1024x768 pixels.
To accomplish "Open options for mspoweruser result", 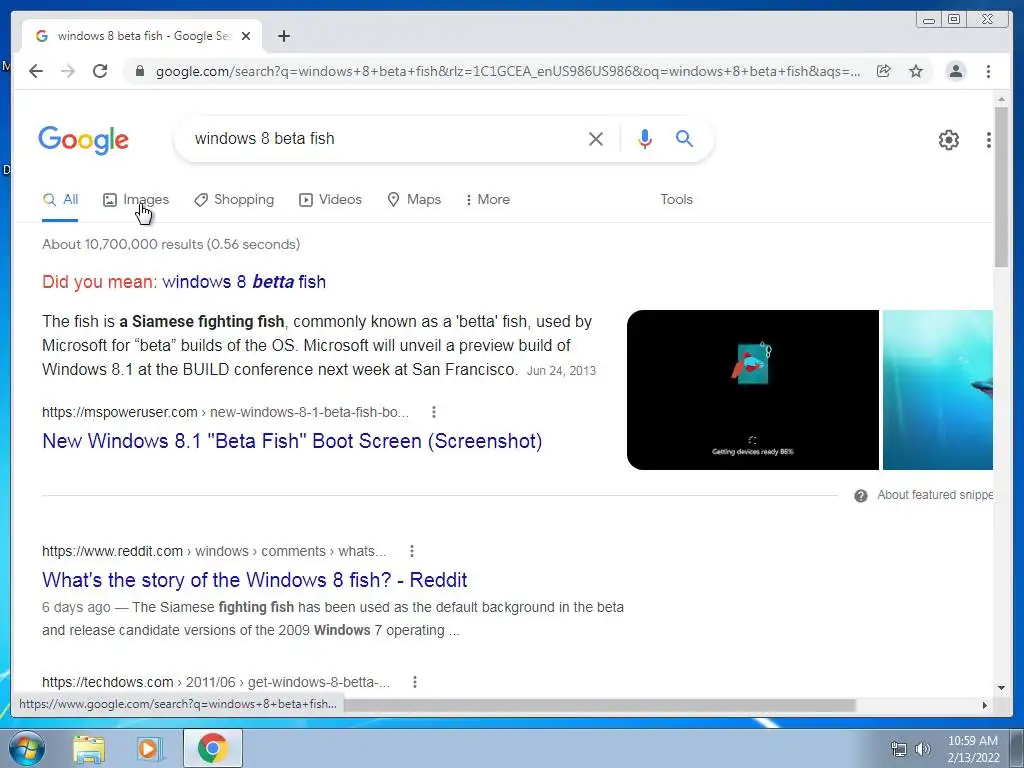I will point(434,412).
